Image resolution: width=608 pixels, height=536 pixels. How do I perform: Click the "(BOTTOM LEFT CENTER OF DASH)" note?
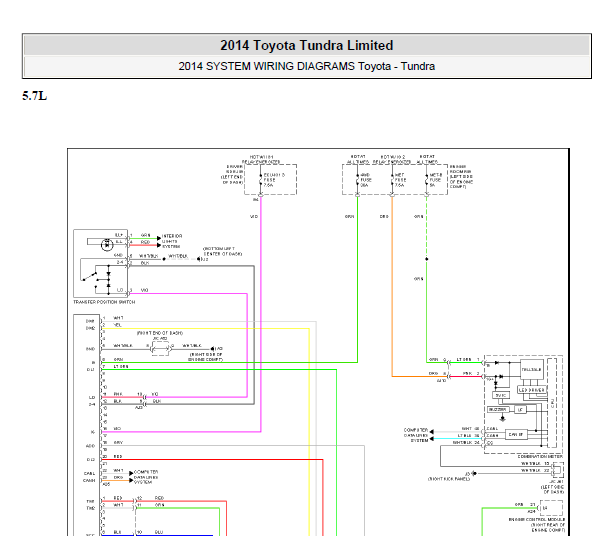(x=222, y=251)
